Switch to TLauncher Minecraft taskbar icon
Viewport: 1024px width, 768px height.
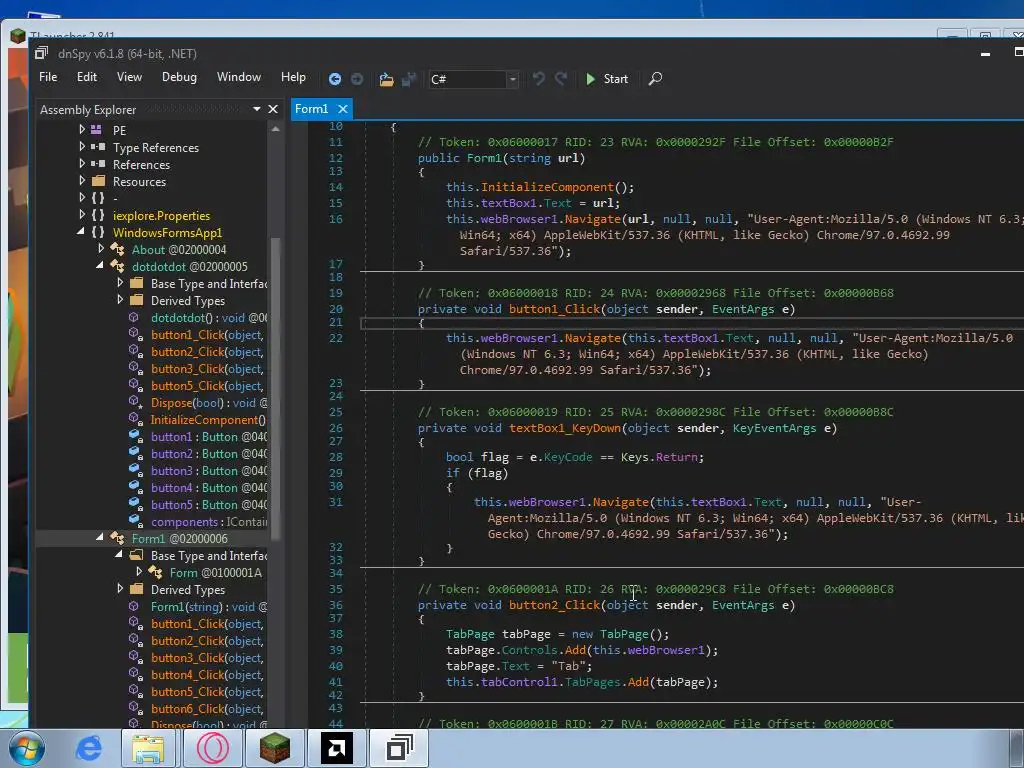(274, 748)
